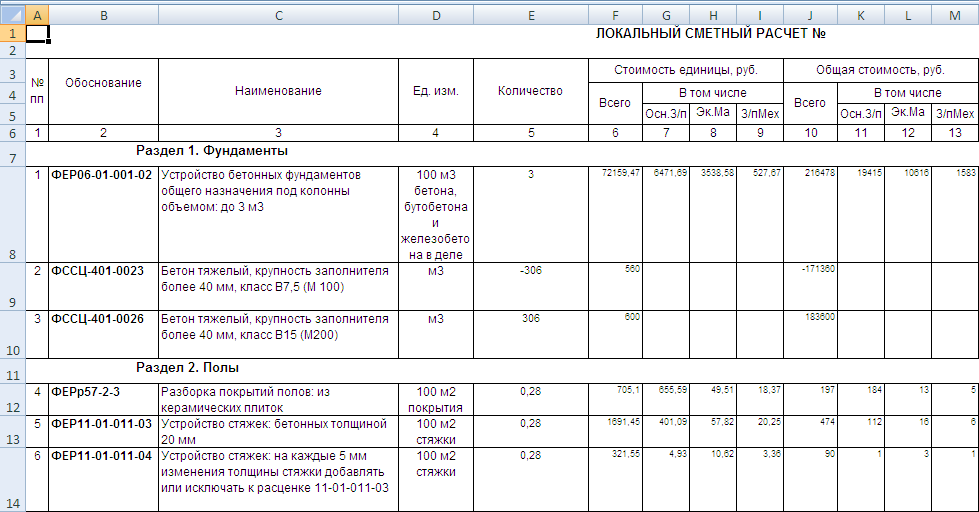Select column C header
979x512 pixels.
click(x=278, y=15)
